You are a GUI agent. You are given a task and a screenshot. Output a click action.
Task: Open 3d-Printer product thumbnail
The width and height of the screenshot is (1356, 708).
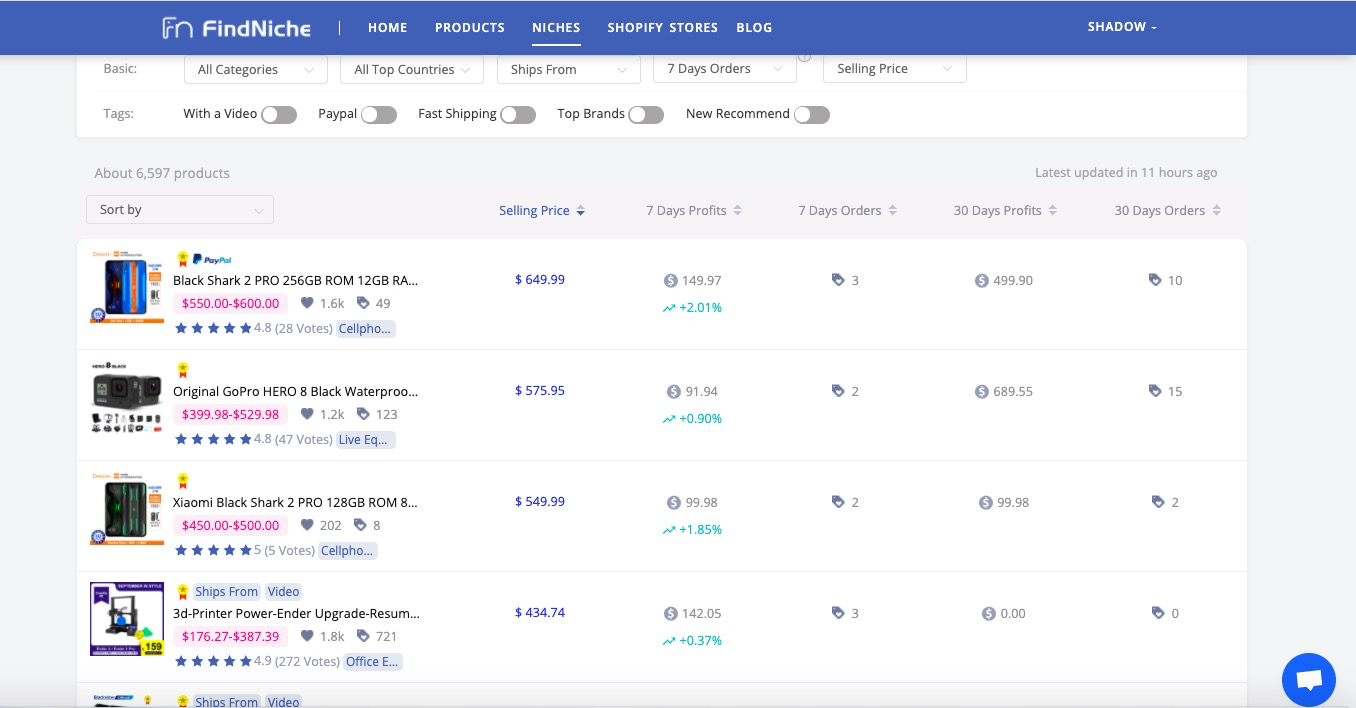tap(127, 620)
